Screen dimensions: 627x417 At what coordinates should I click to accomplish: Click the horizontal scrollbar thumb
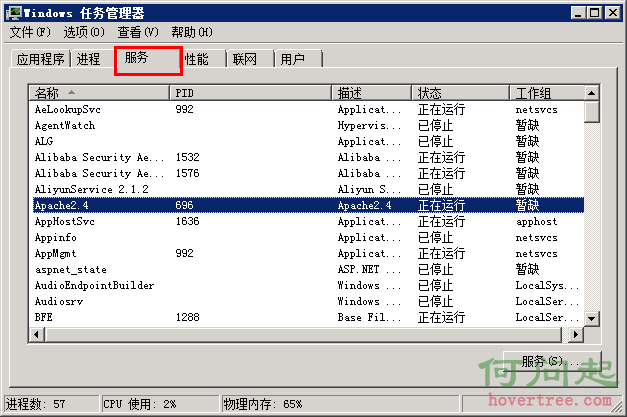click(304, 334)
